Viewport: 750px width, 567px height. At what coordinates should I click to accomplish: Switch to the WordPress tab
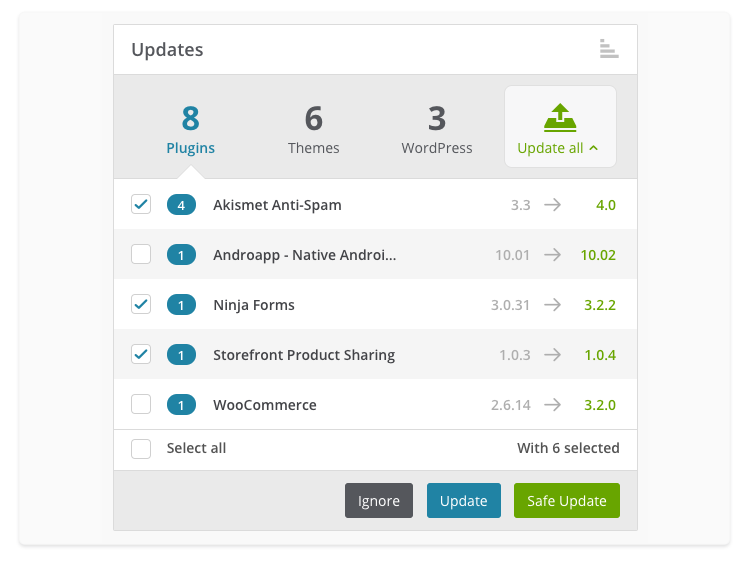click(437, 130)
